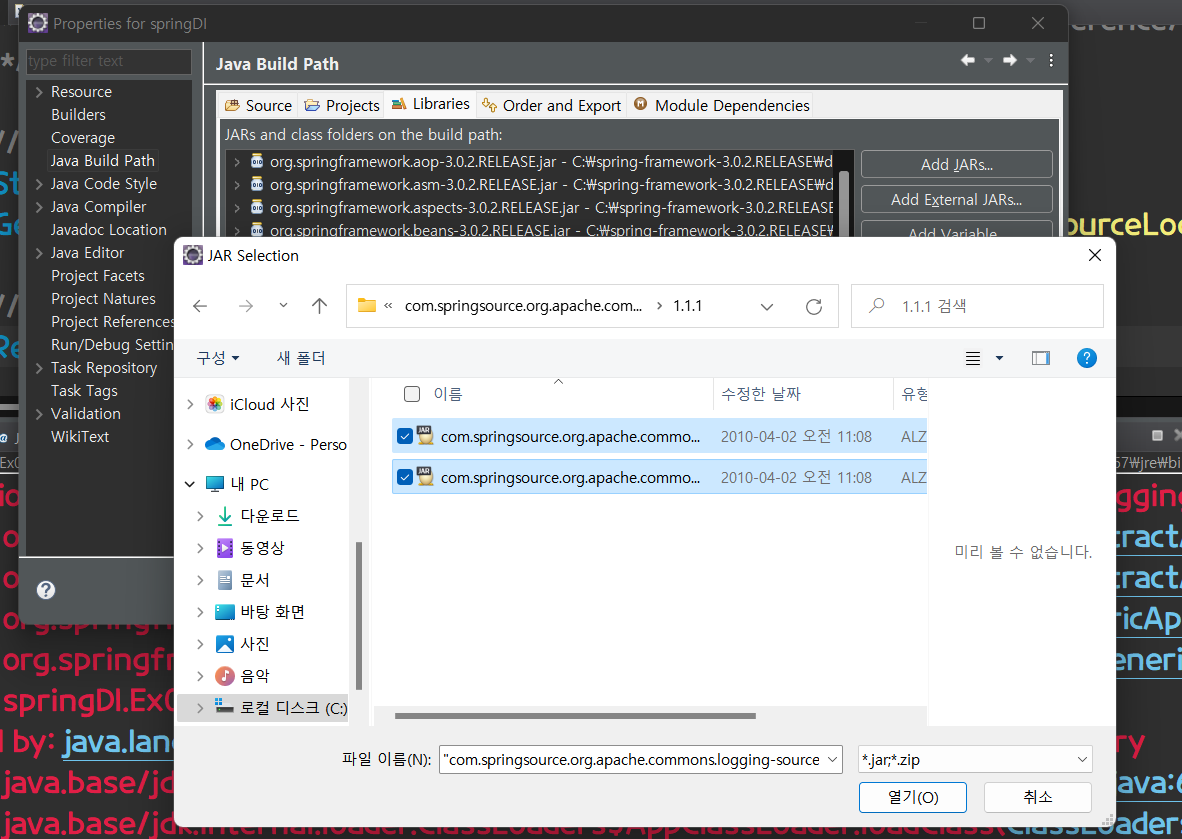Switch to Order and Export tab

[552, 106]
